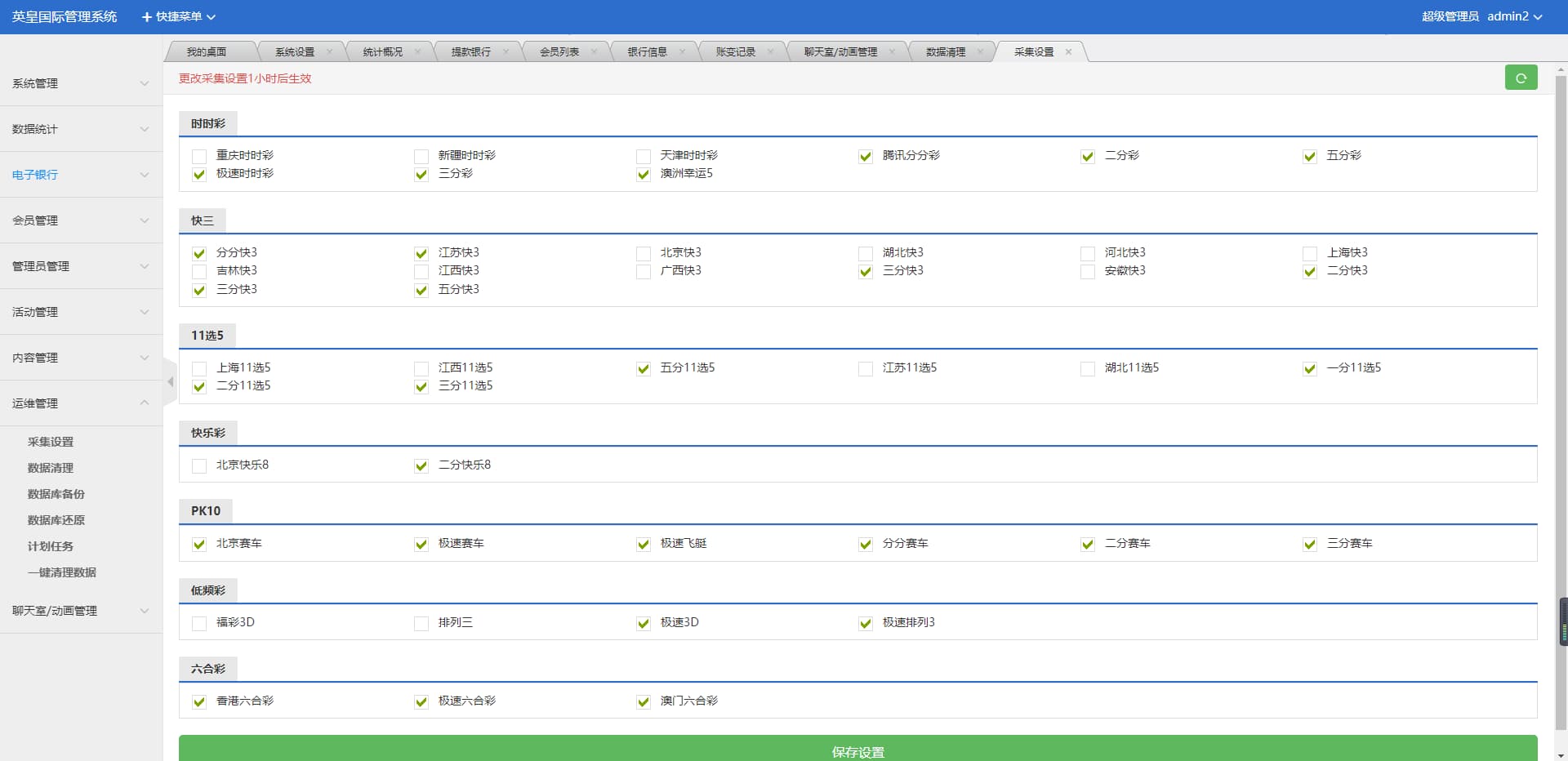This screenshot has height=761, width=1568.
Task: Collapse the 运维管理 sidebar section
Action: [80, 403]
